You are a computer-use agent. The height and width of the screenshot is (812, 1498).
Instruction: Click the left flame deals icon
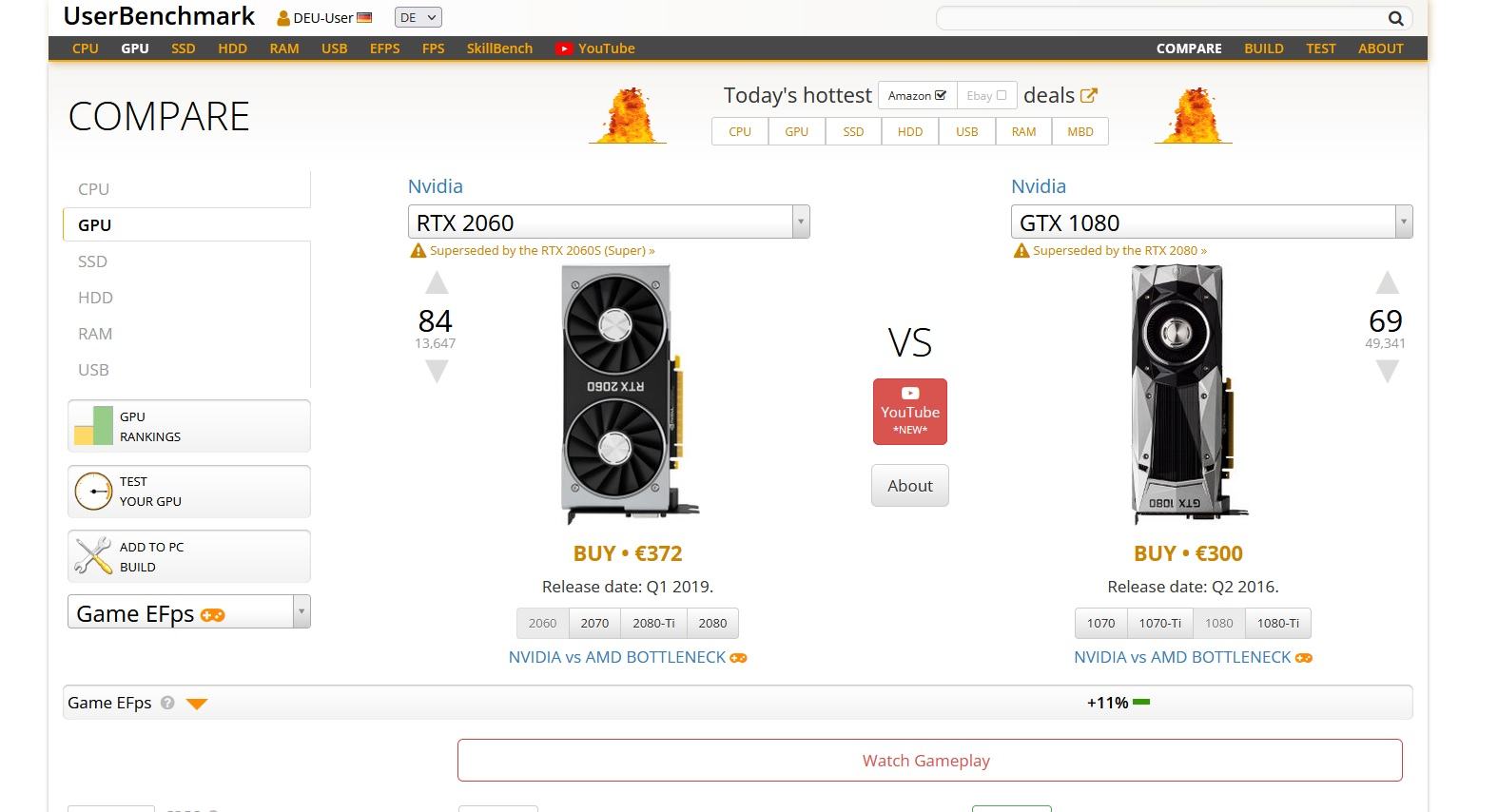point(628,115)
